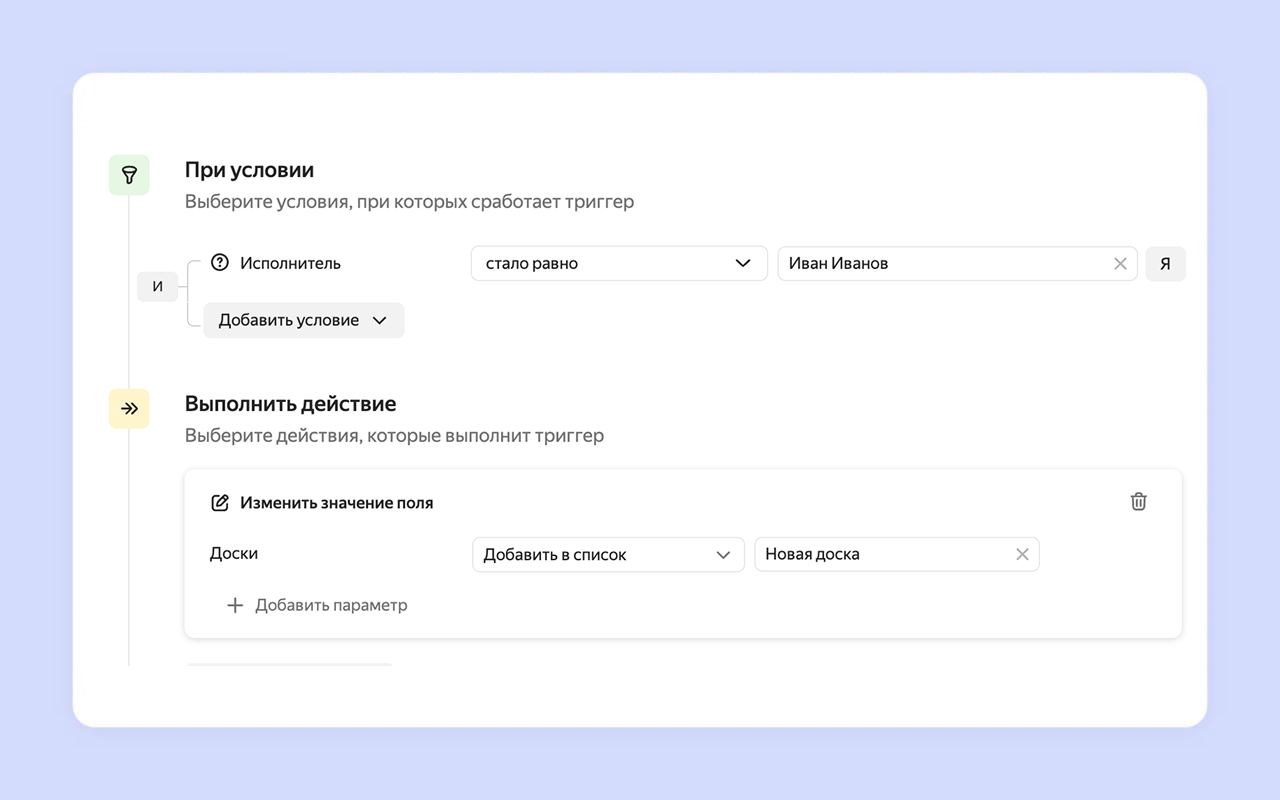Viewport: 1280px width, 800px height.
Task: Click the Доски field label
Action: [x=234, y=554]
